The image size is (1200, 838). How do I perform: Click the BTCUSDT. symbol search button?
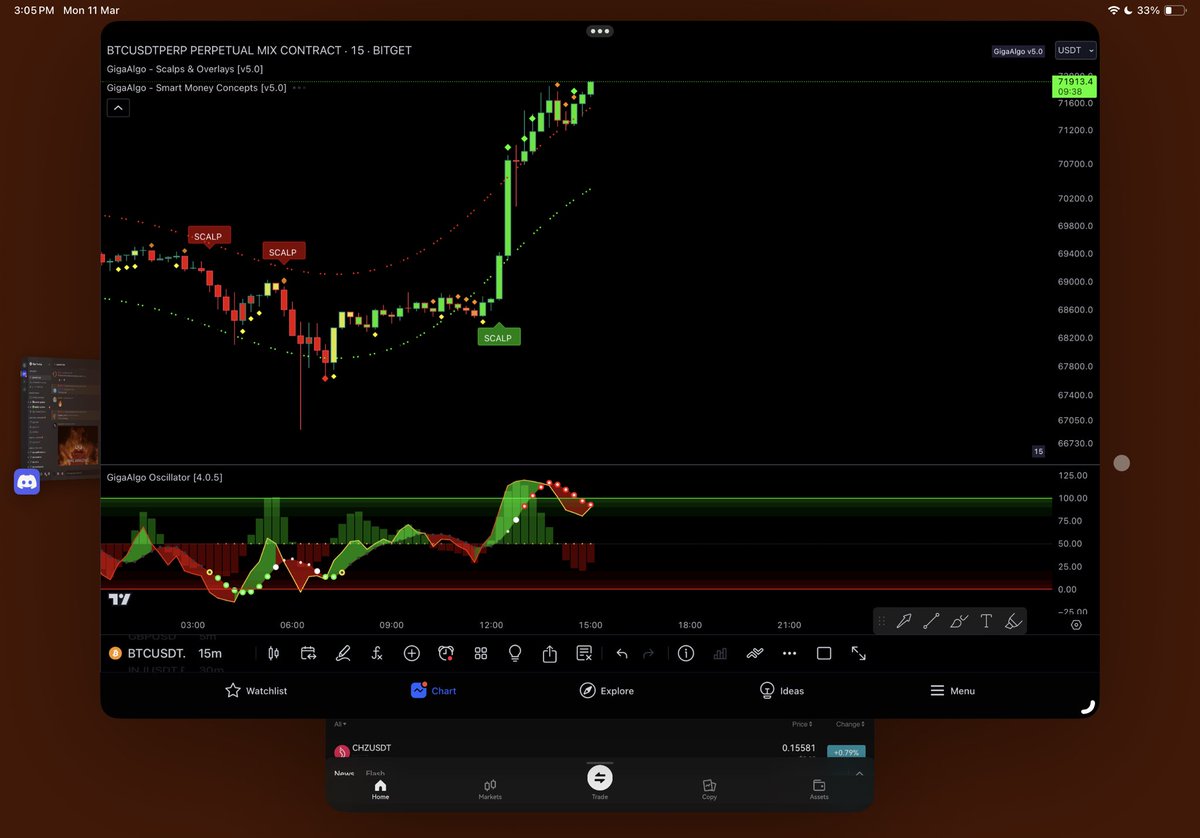point(157,653)
